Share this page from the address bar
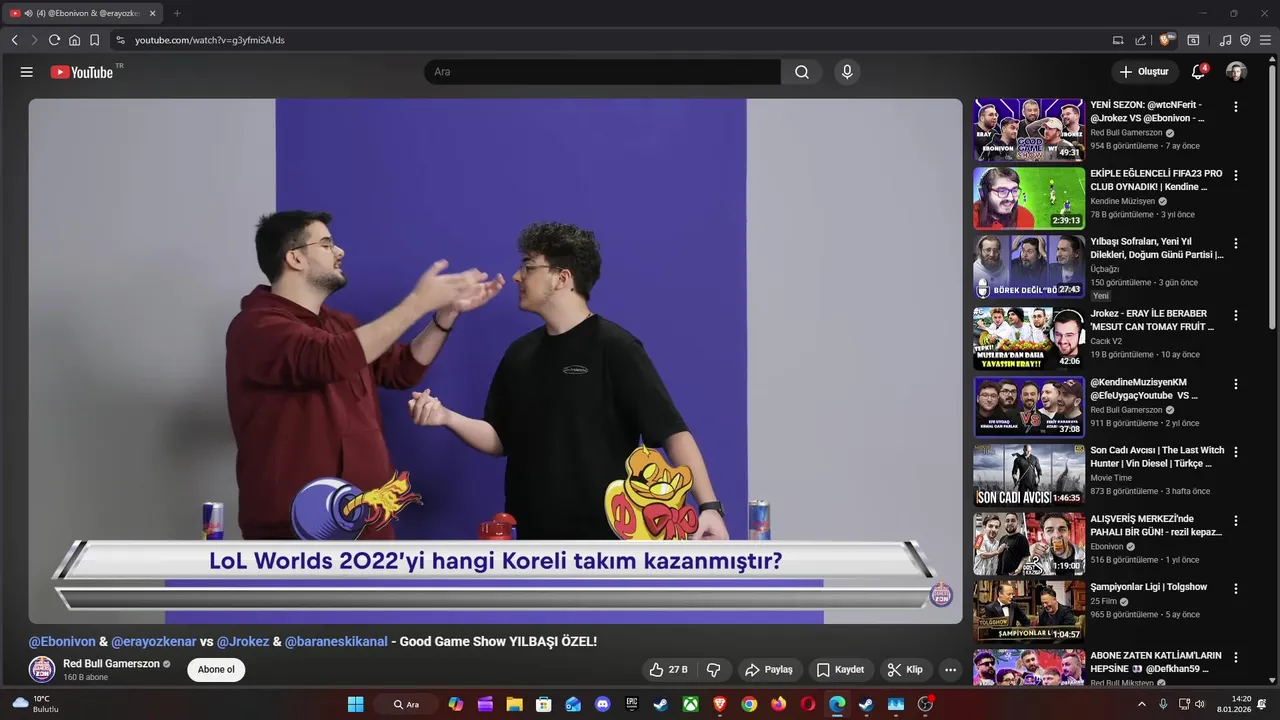This screenshot has width=1280, height=720. (x=1141, y=40)
